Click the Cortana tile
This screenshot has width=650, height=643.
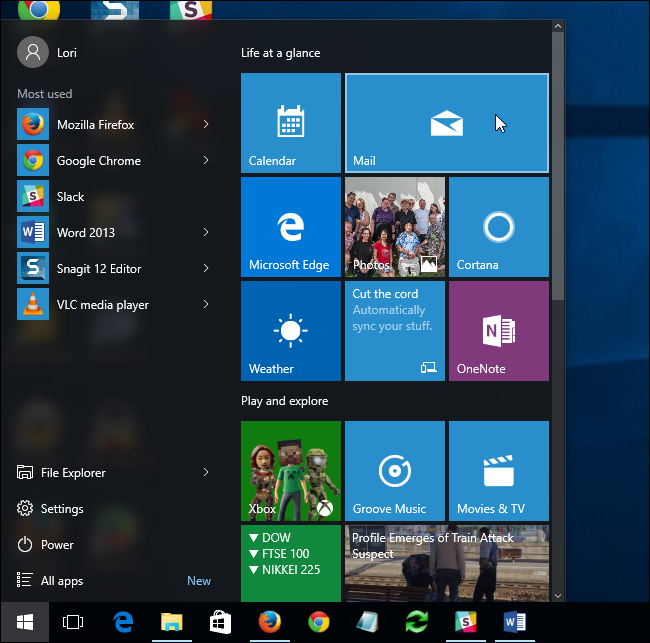click(498, 227)
